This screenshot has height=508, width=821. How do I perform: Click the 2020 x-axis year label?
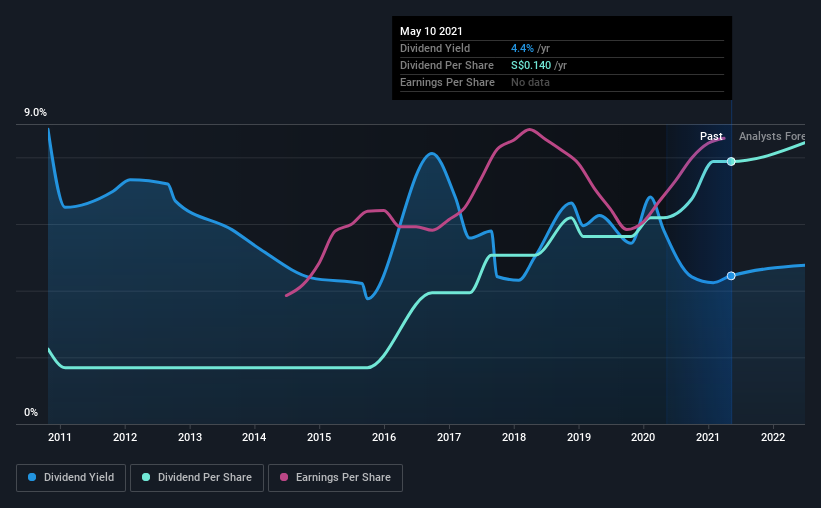tap(643, 437)
